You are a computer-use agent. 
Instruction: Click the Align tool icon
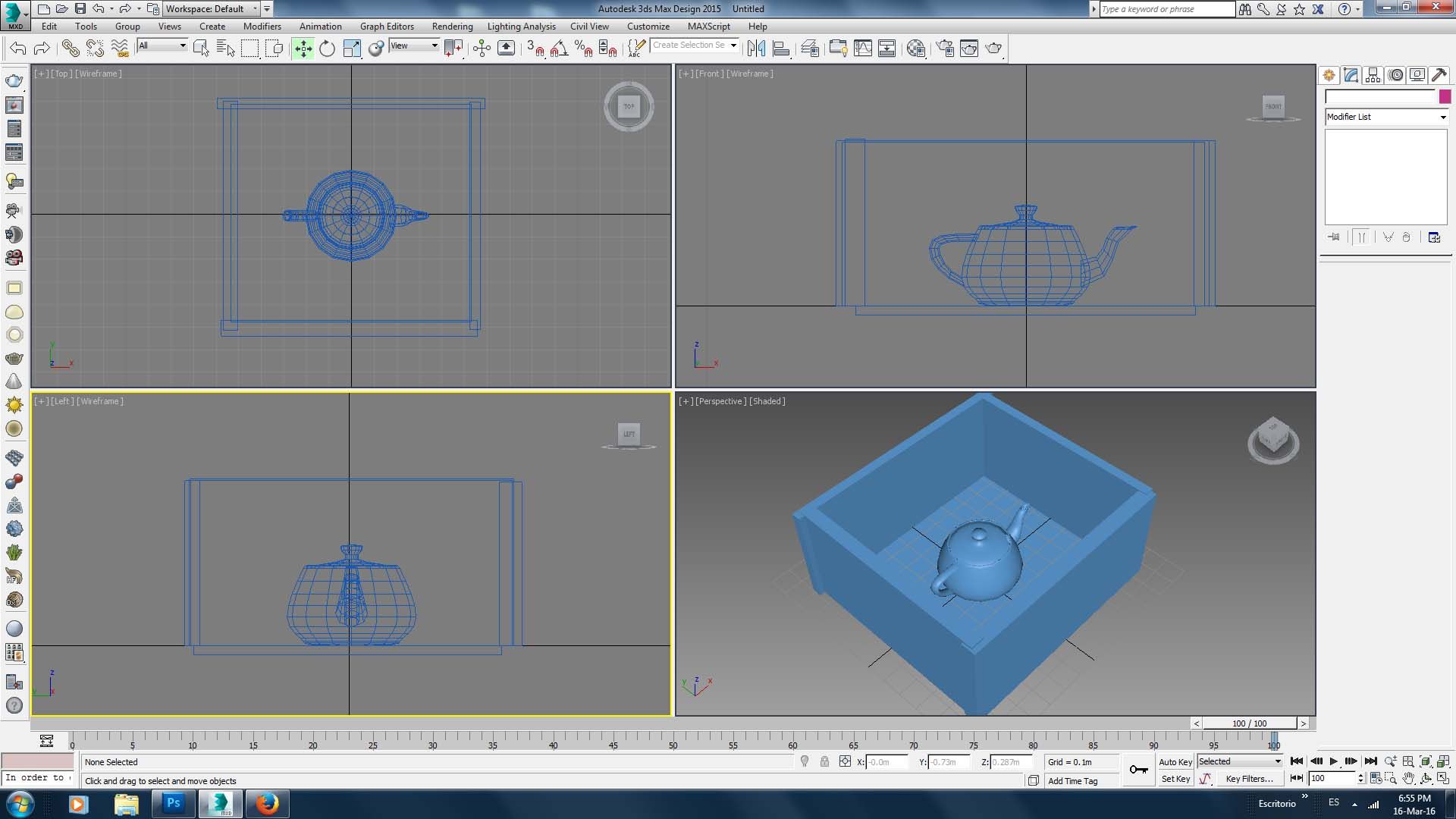pyautogui.click(x=780, y=49)
